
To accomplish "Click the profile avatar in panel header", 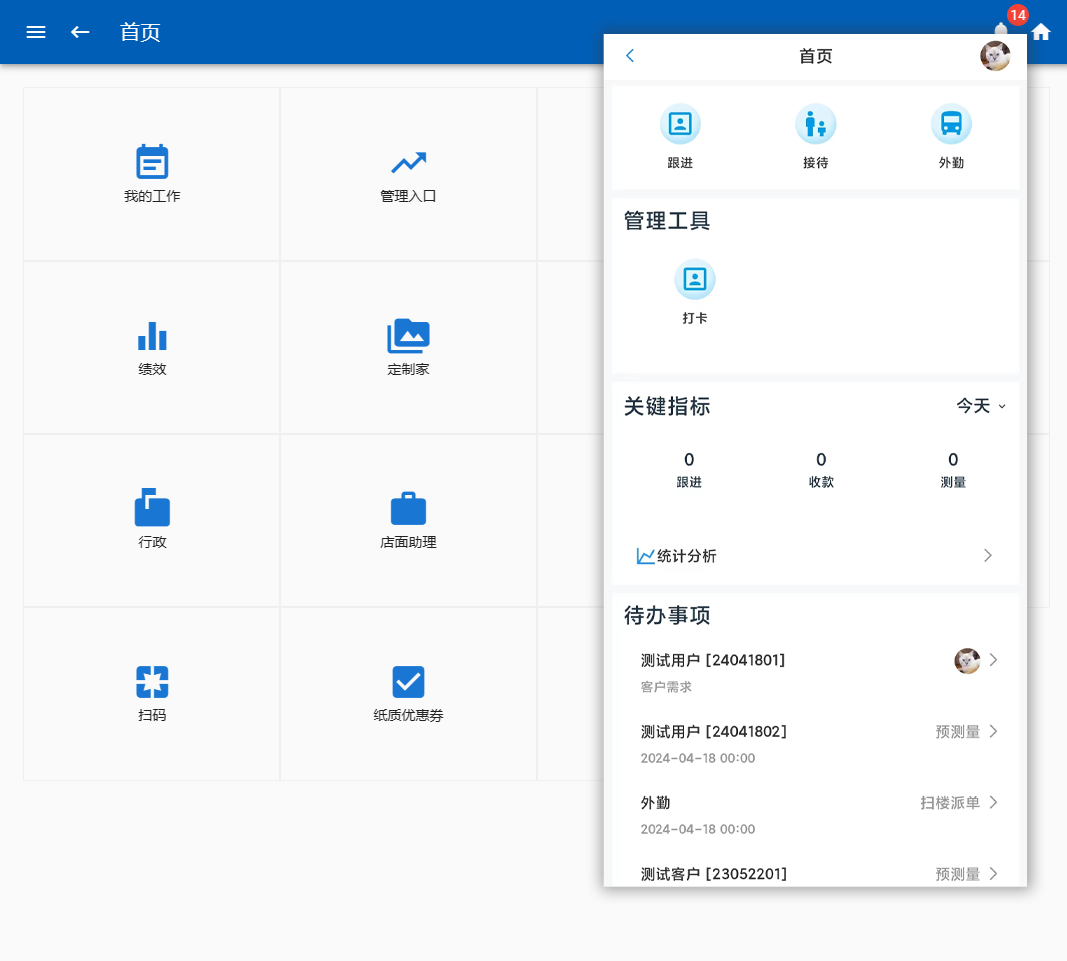I will pyautogui.click(x=994, y=56).
